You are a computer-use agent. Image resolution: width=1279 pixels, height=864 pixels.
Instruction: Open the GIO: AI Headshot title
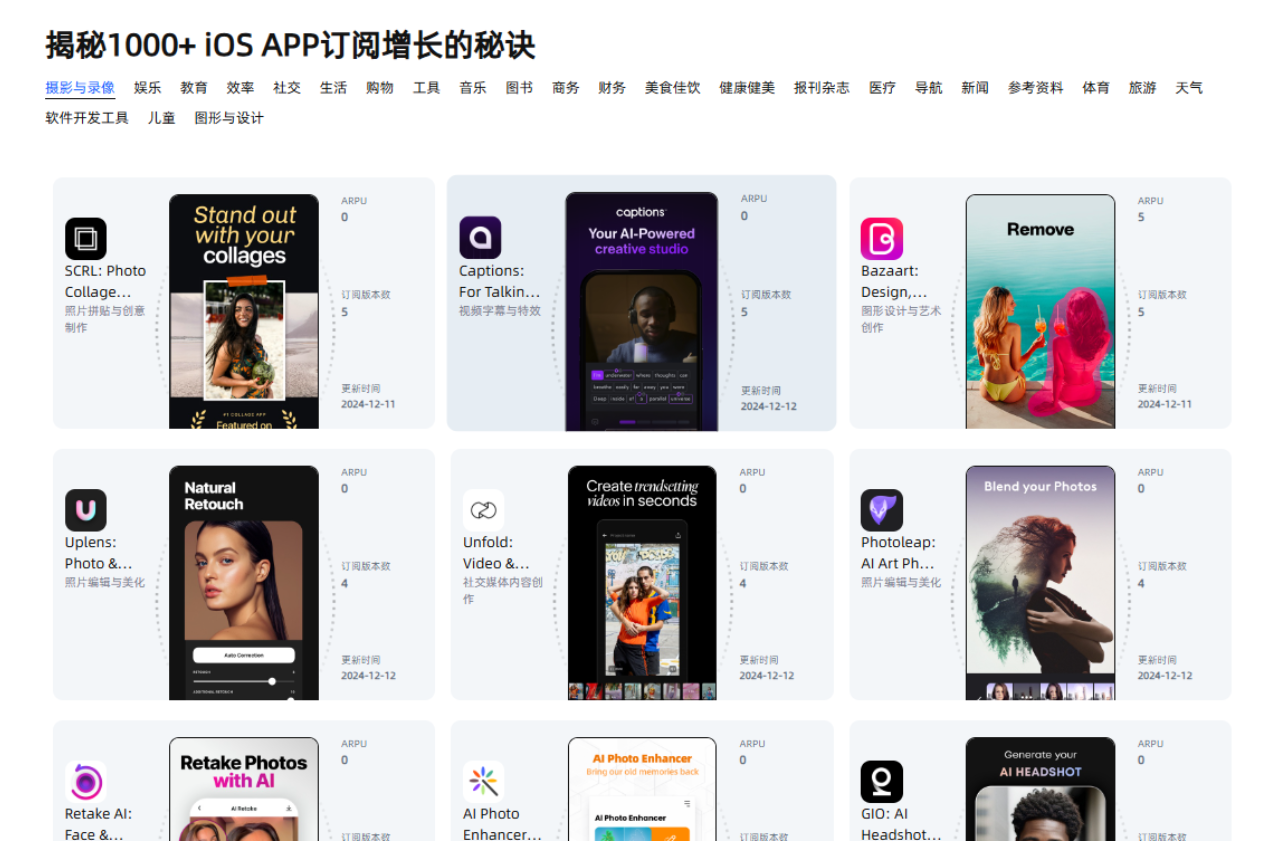(x=901, y=824)
